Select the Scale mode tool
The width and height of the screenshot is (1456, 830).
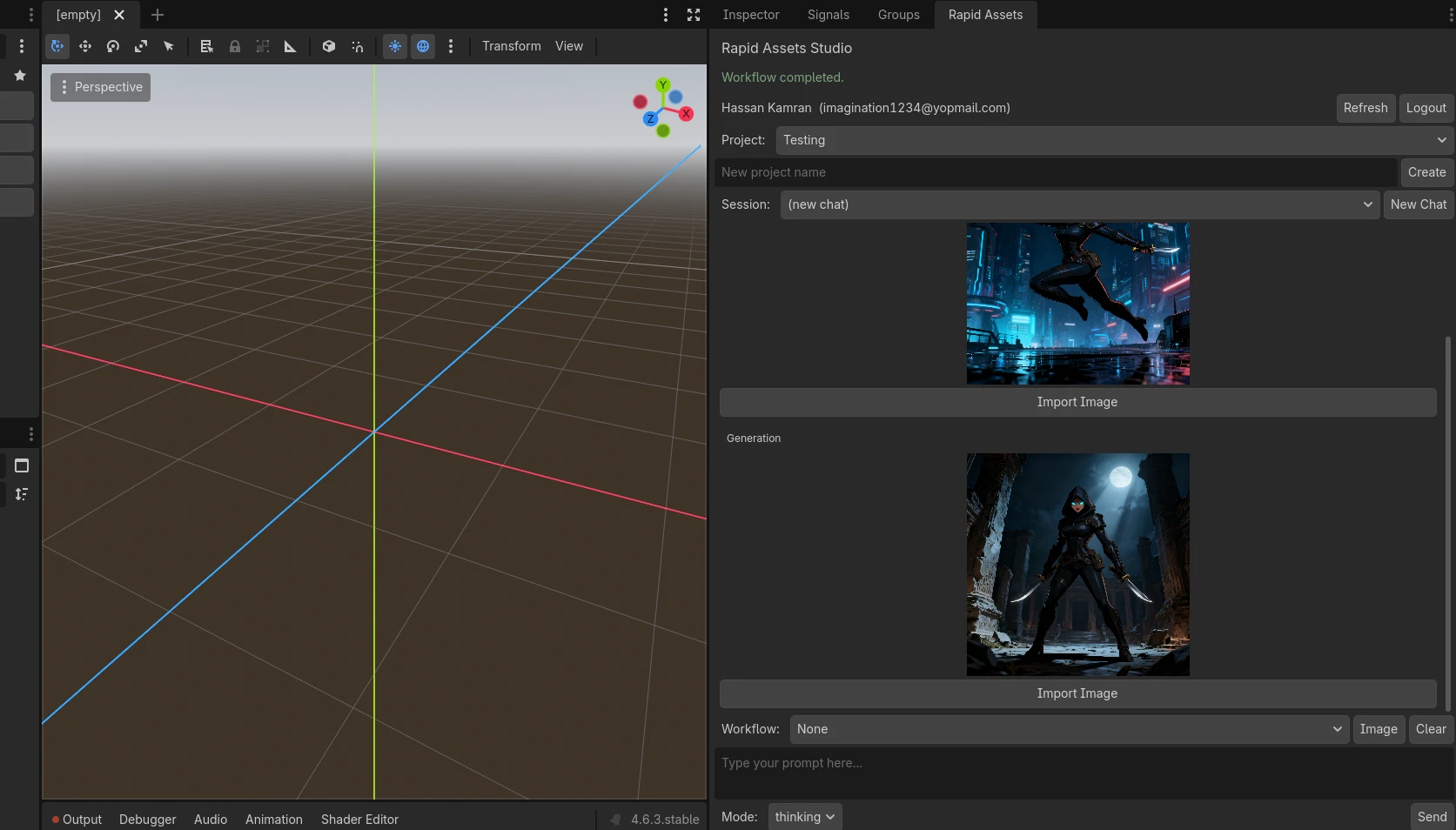(141, 46)
